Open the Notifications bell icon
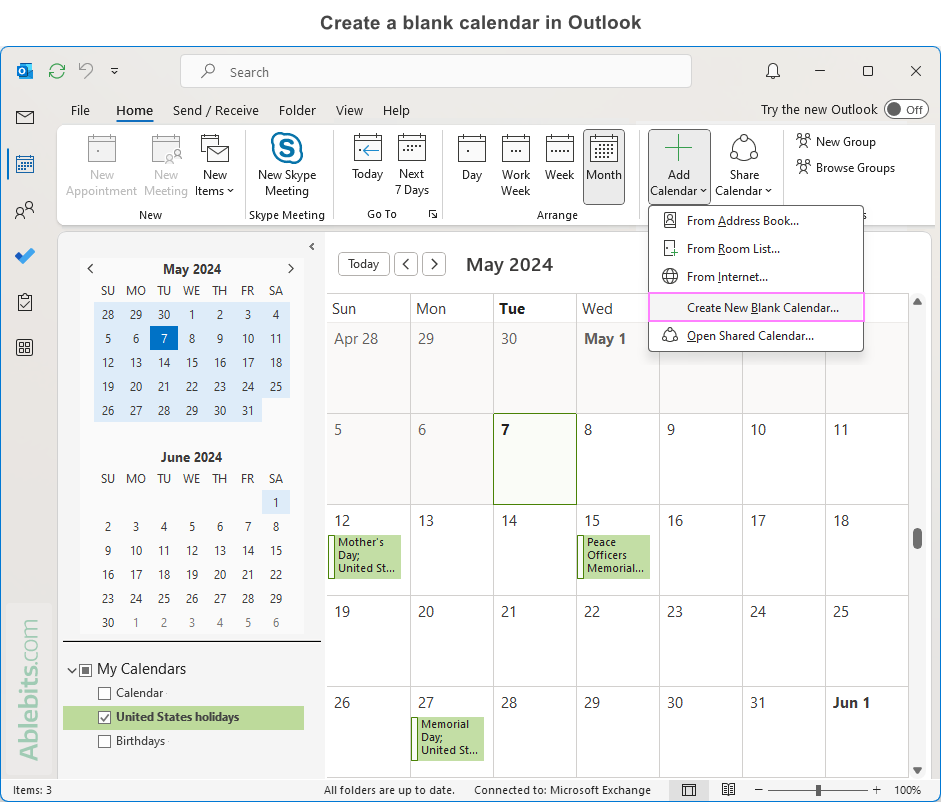This screenshot has height=802, width=941. point(771,71)
